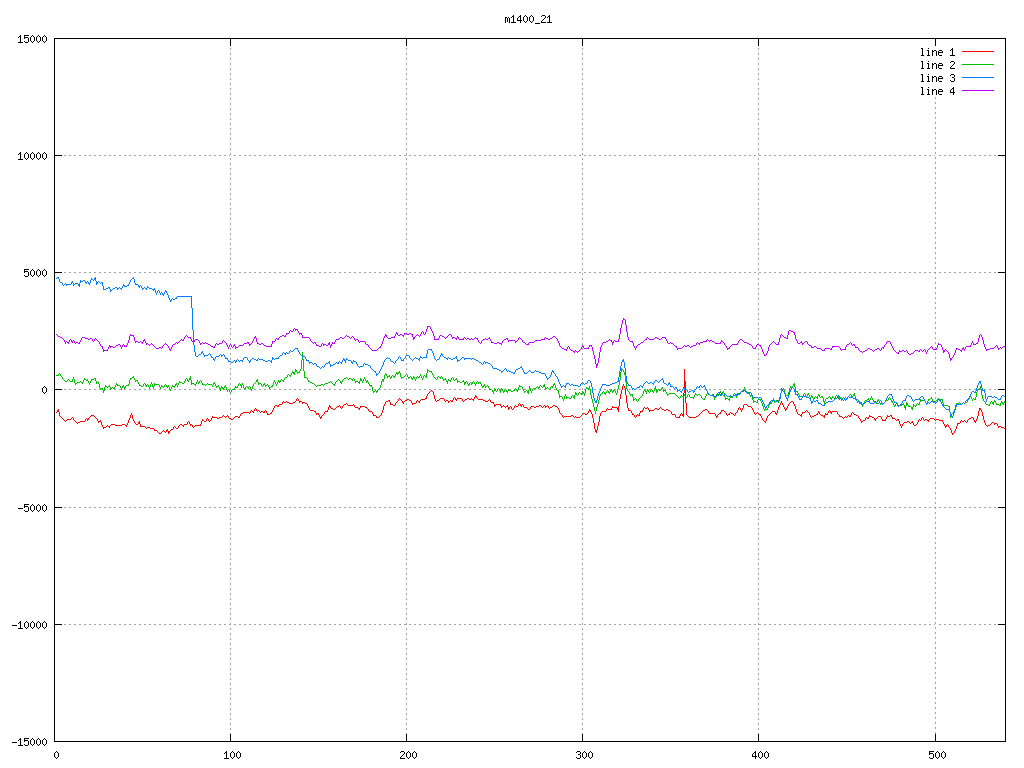Click the blue line 3 legend sample
The width and height of the screenshot is (1024, 768).
point(978,78)
